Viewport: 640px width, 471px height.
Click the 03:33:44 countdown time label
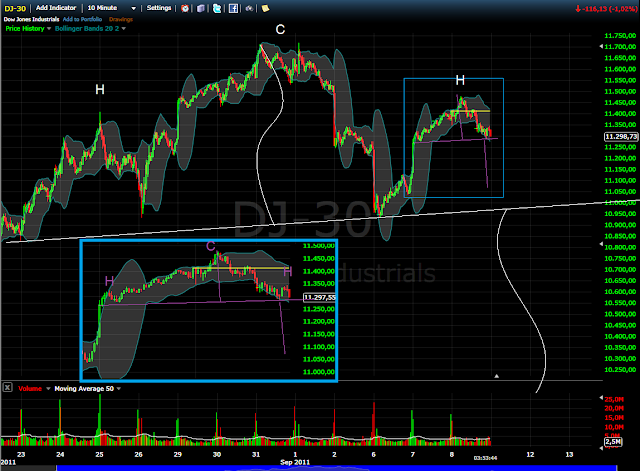(x=485, y=458)
